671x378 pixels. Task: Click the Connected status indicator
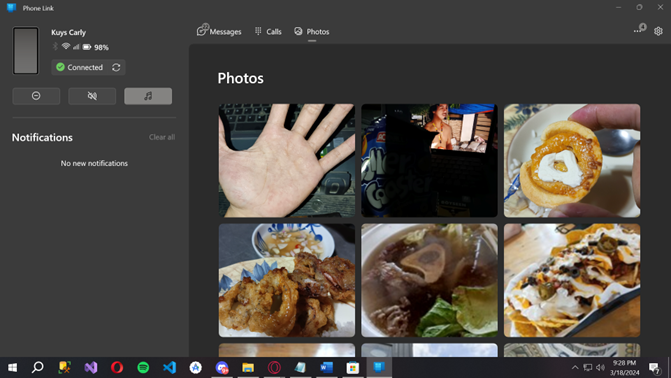coord(80,67)
